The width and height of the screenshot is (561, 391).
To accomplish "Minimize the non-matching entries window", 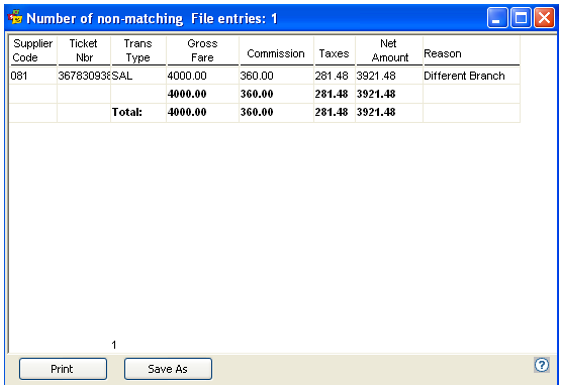I will (497, 18).
